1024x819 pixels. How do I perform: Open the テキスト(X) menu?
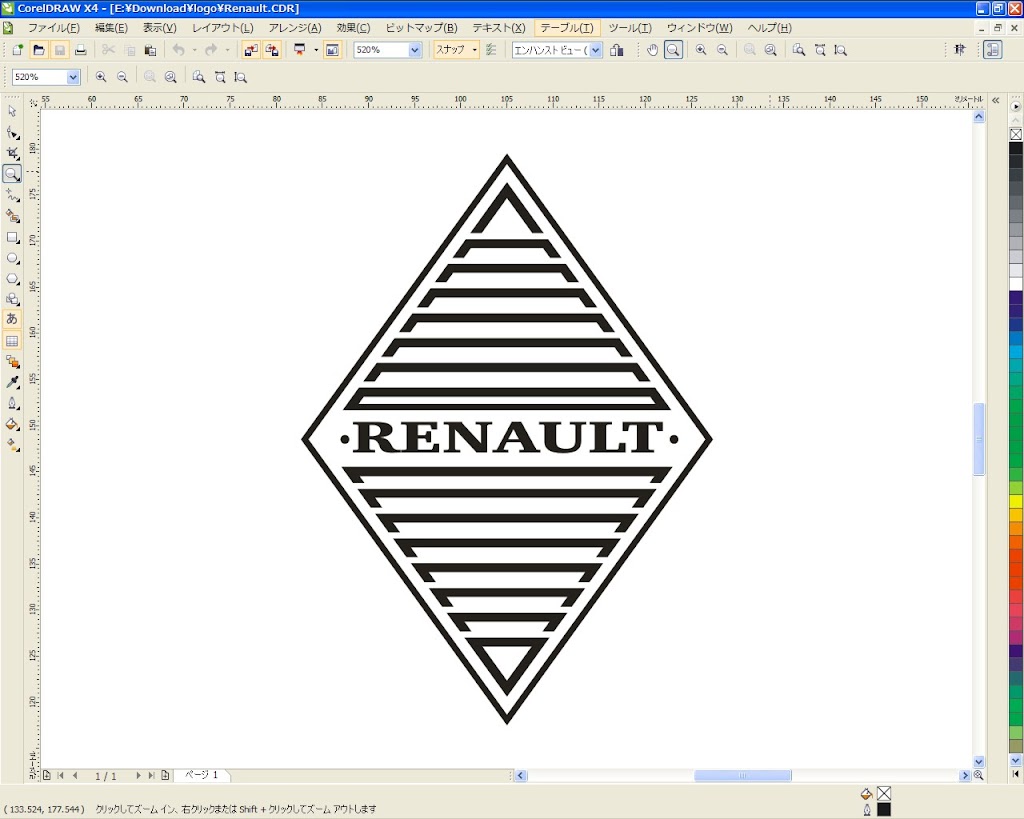coord(499,28)
